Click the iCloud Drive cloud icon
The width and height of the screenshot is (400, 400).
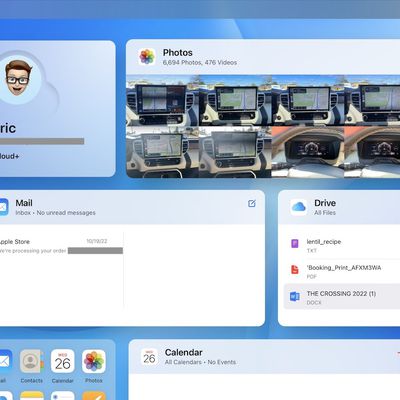click(299, 207)
